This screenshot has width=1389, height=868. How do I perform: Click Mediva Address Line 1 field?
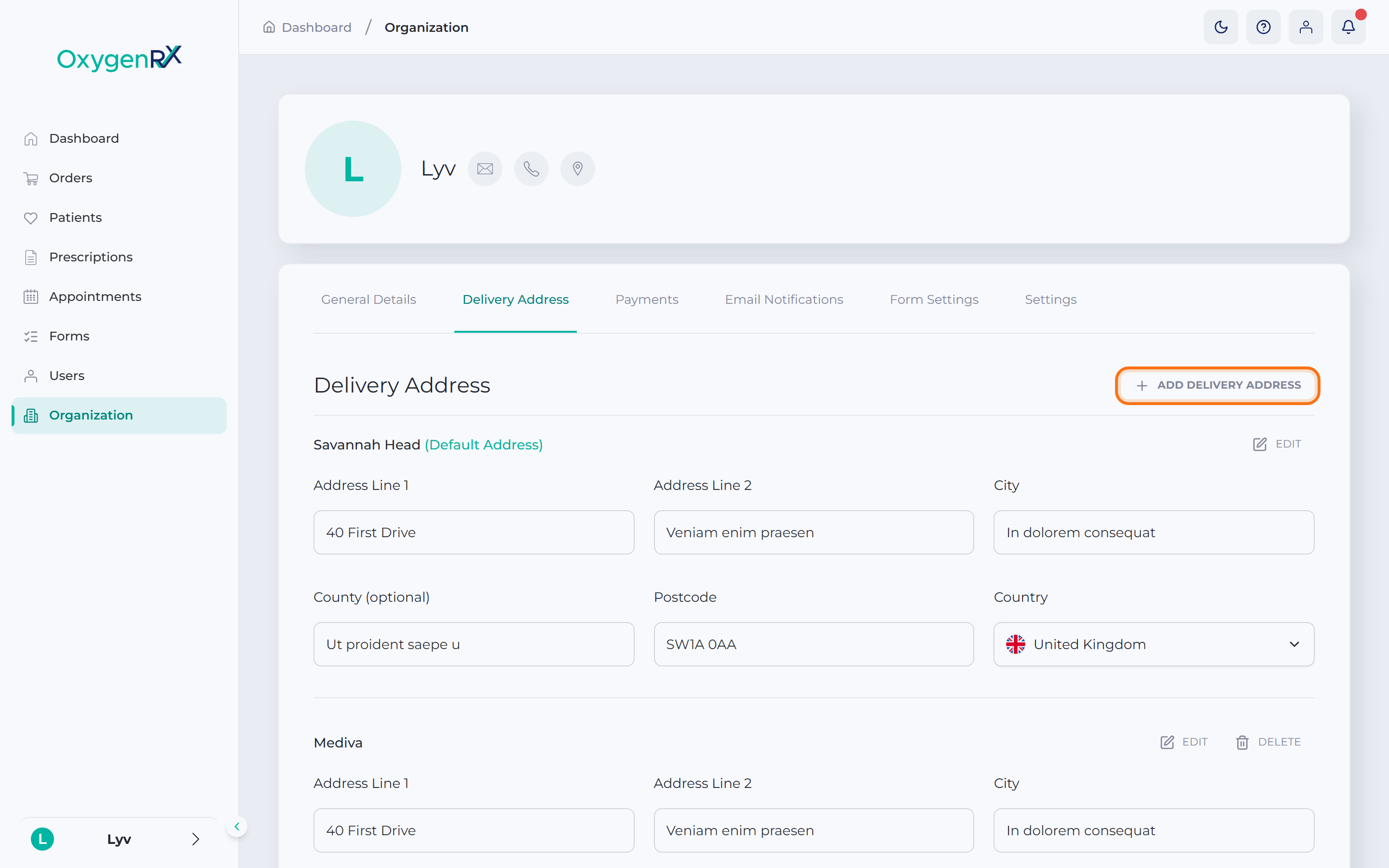coord(474,830)
